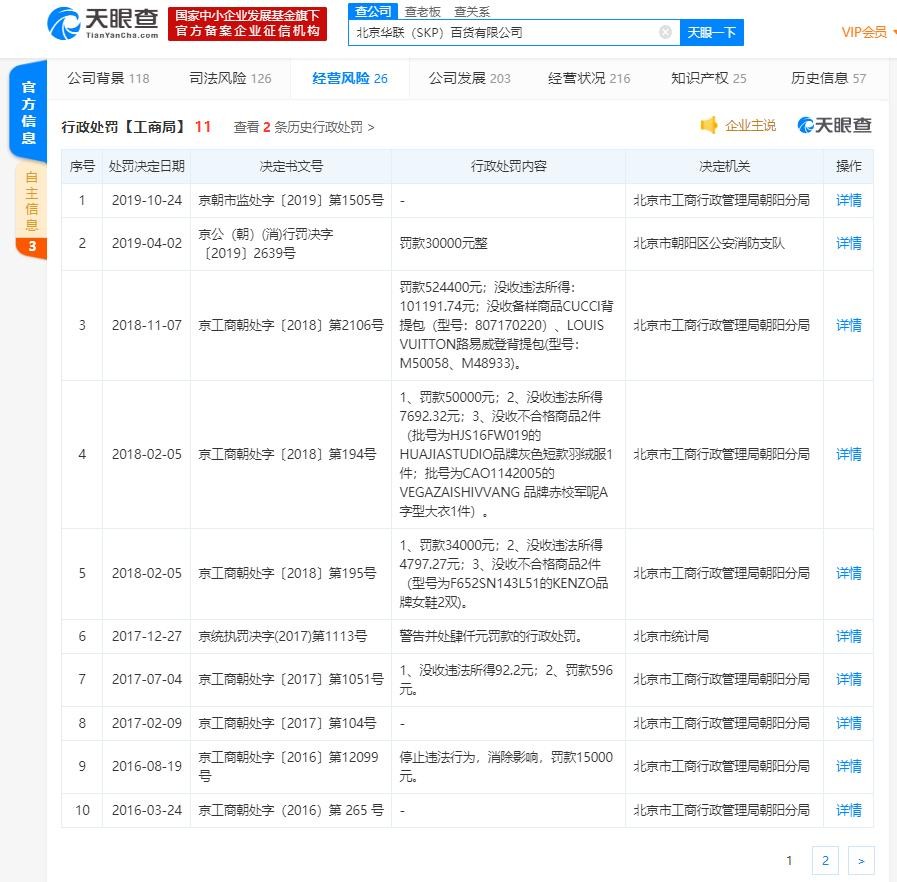This screenshot has width=897, height=882.
Task: Open 详情 for the 2019-10-24 penalty row
Action: (848, 200)
